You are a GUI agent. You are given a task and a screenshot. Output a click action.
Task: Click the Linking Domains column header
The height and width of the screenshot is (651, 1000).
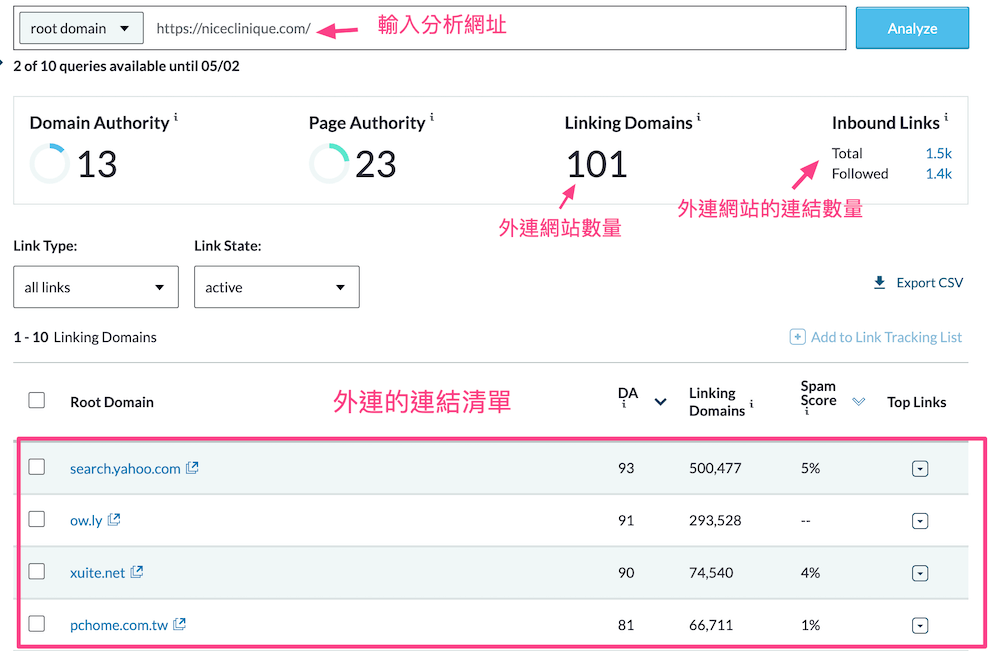tap(717, 402)
